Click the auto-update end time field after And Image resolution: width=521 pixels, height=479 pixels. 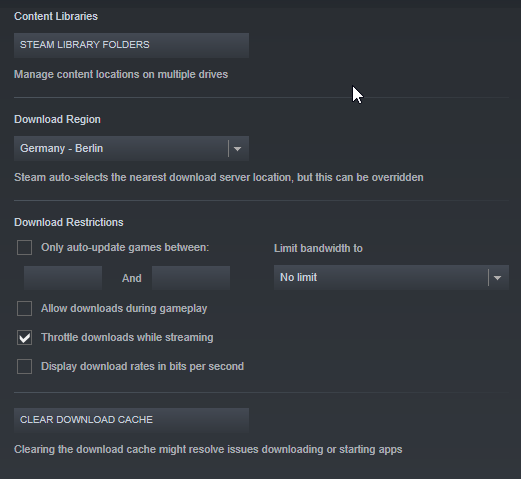(x=191, y=278)
